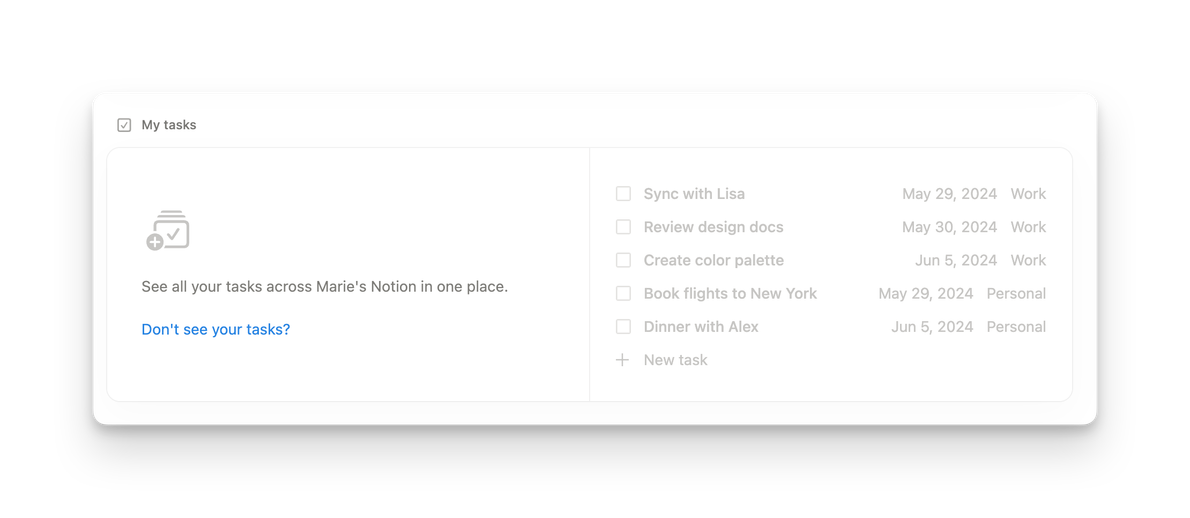This screenshot has height=518, width=1190.
Task: Click the May 30, 2024 due date
Action: pos(949,227)
